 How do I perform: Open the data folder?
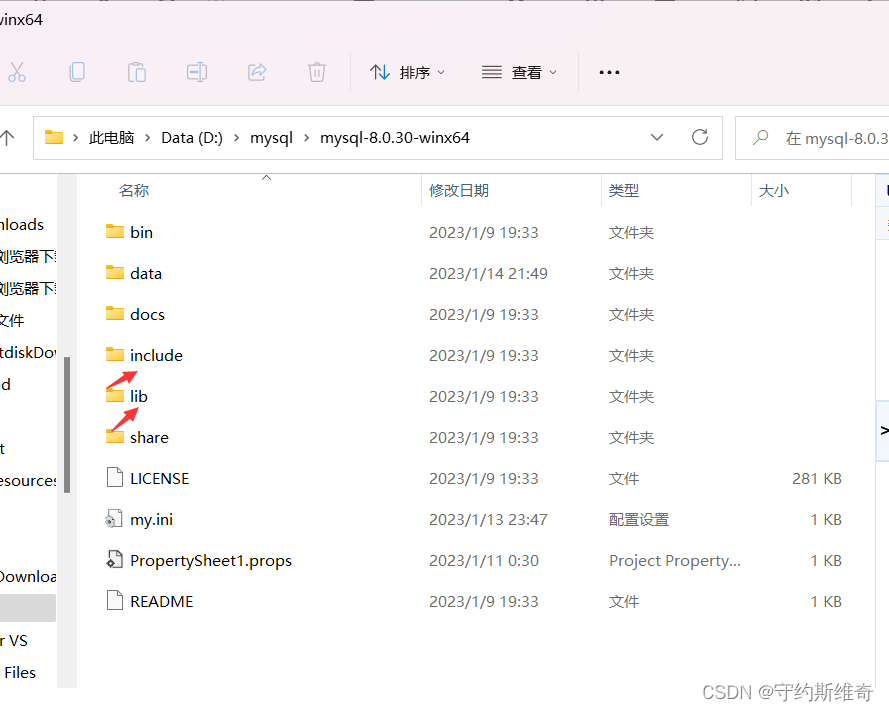click(x=146, y=272)
